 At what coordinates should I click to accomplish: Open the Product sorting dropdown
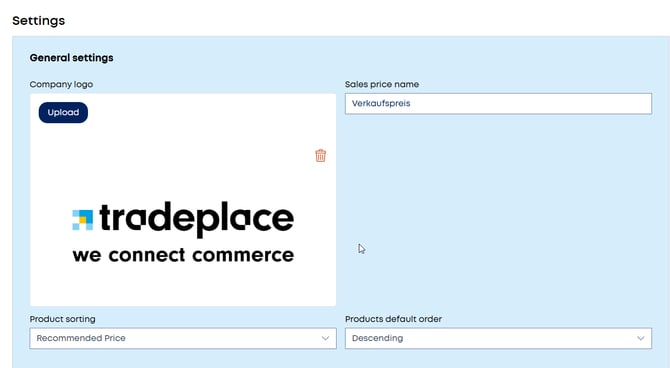183,338
